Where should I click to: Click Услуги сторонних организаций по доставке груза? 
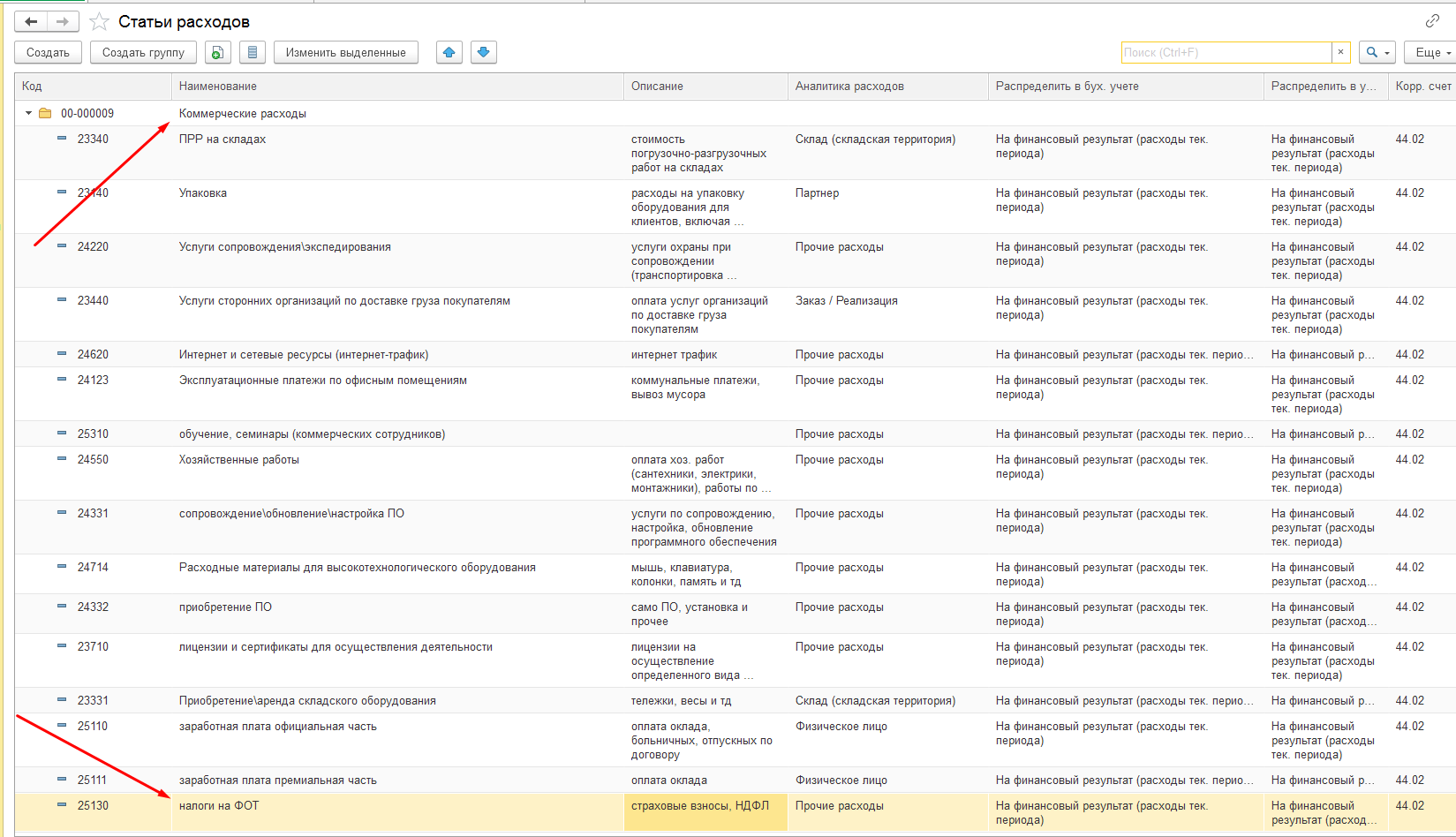(344, 301)
